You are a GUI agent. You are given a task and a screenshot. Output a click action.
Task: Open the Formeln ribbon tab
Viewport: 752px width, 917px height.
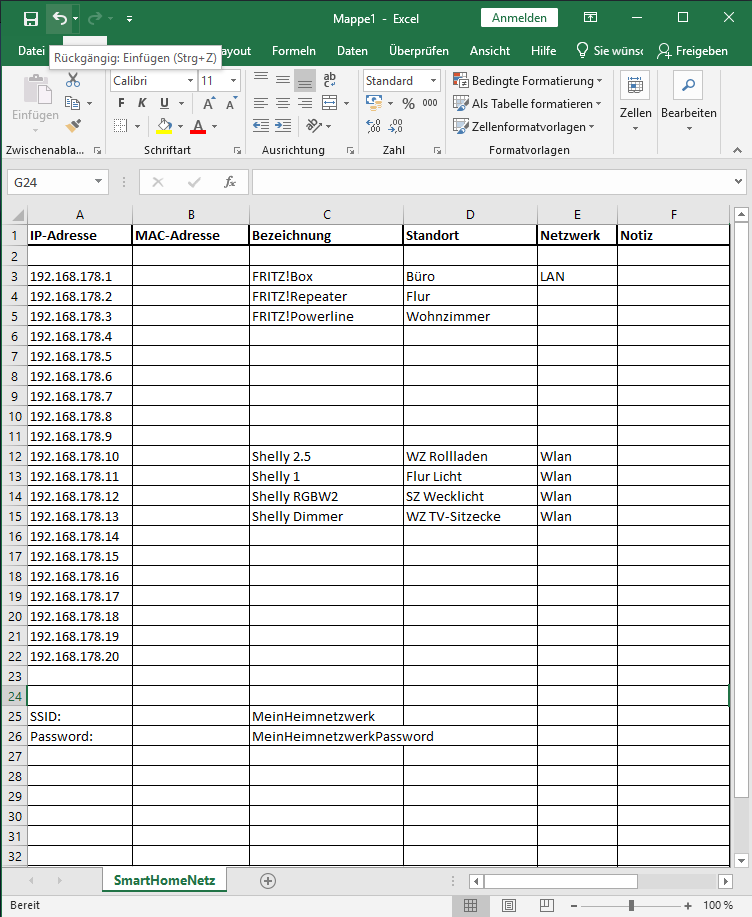(293, 51)
